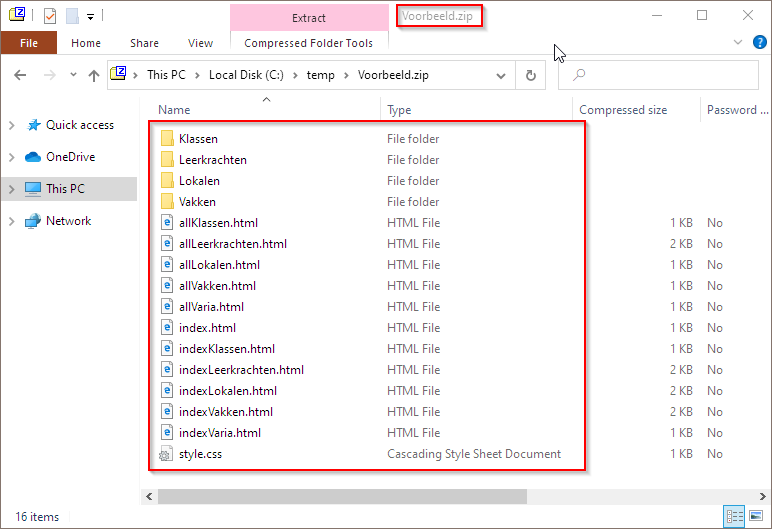
Task: Open the address bar history dropdown
Action: [501, 75]
